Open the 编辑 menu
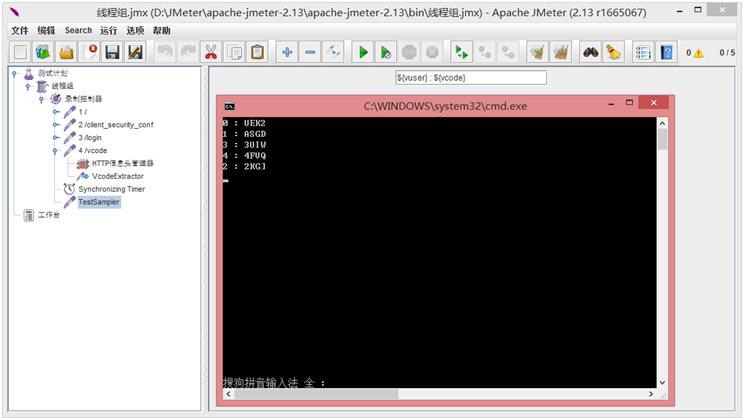 tap(46, 30)
